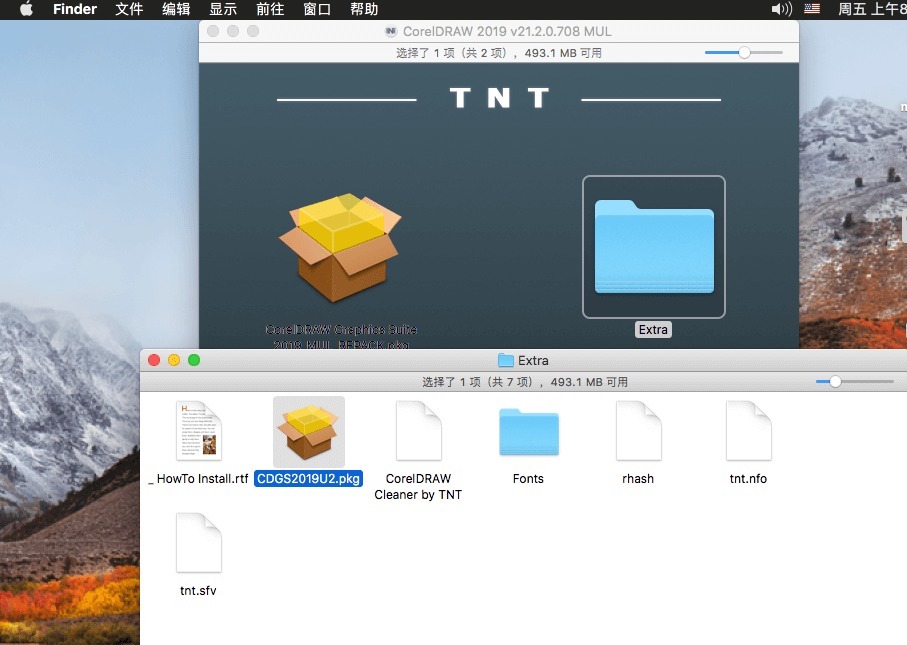Screen dimensions: 907x645
Task: Select the tnt.sfv file
Action: 198,543
